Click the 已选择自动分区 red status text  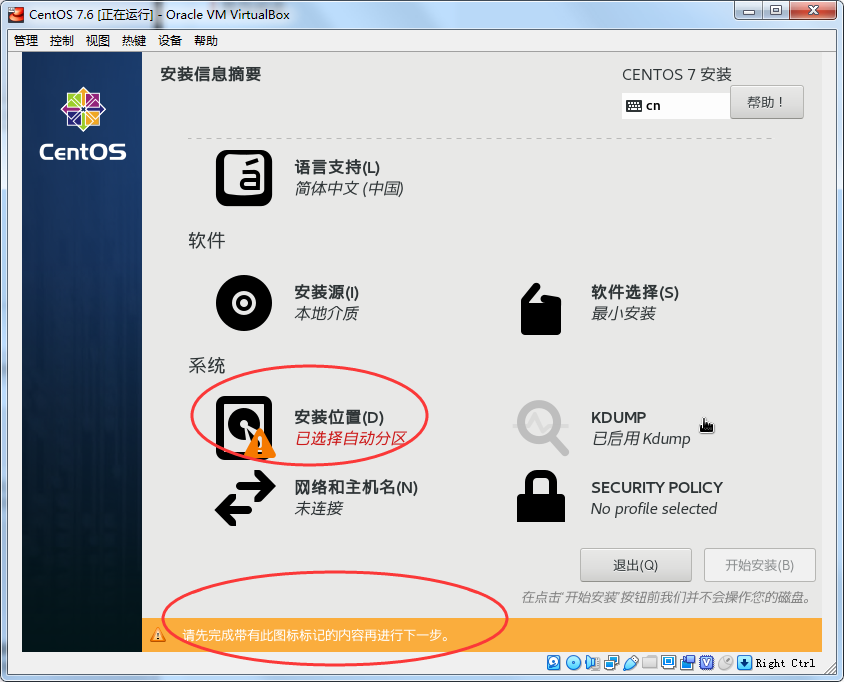pyautogui.click(x=351, y=438)
